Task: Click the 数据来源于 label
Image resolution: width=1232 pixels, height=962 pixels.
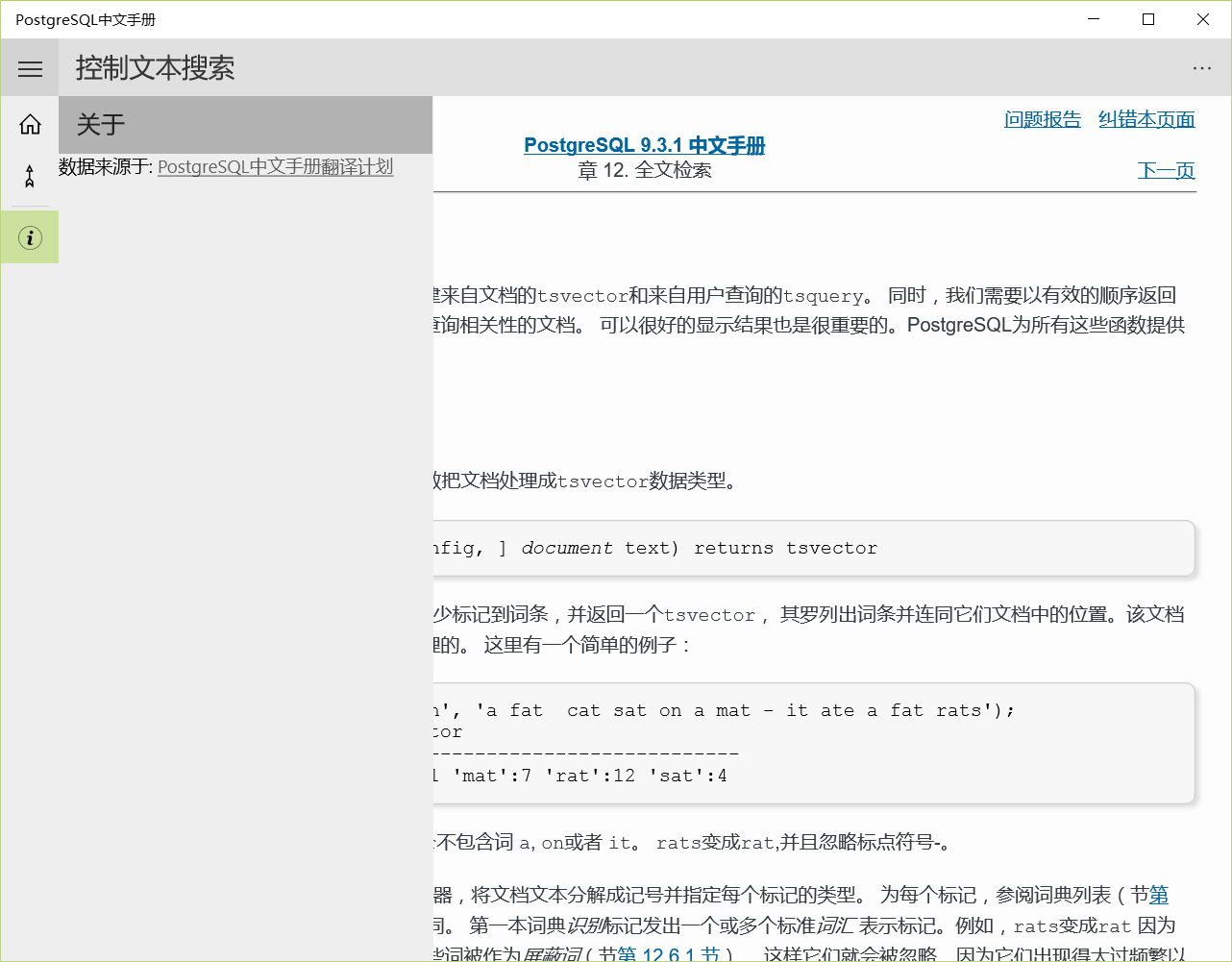Action: (106, 166)
